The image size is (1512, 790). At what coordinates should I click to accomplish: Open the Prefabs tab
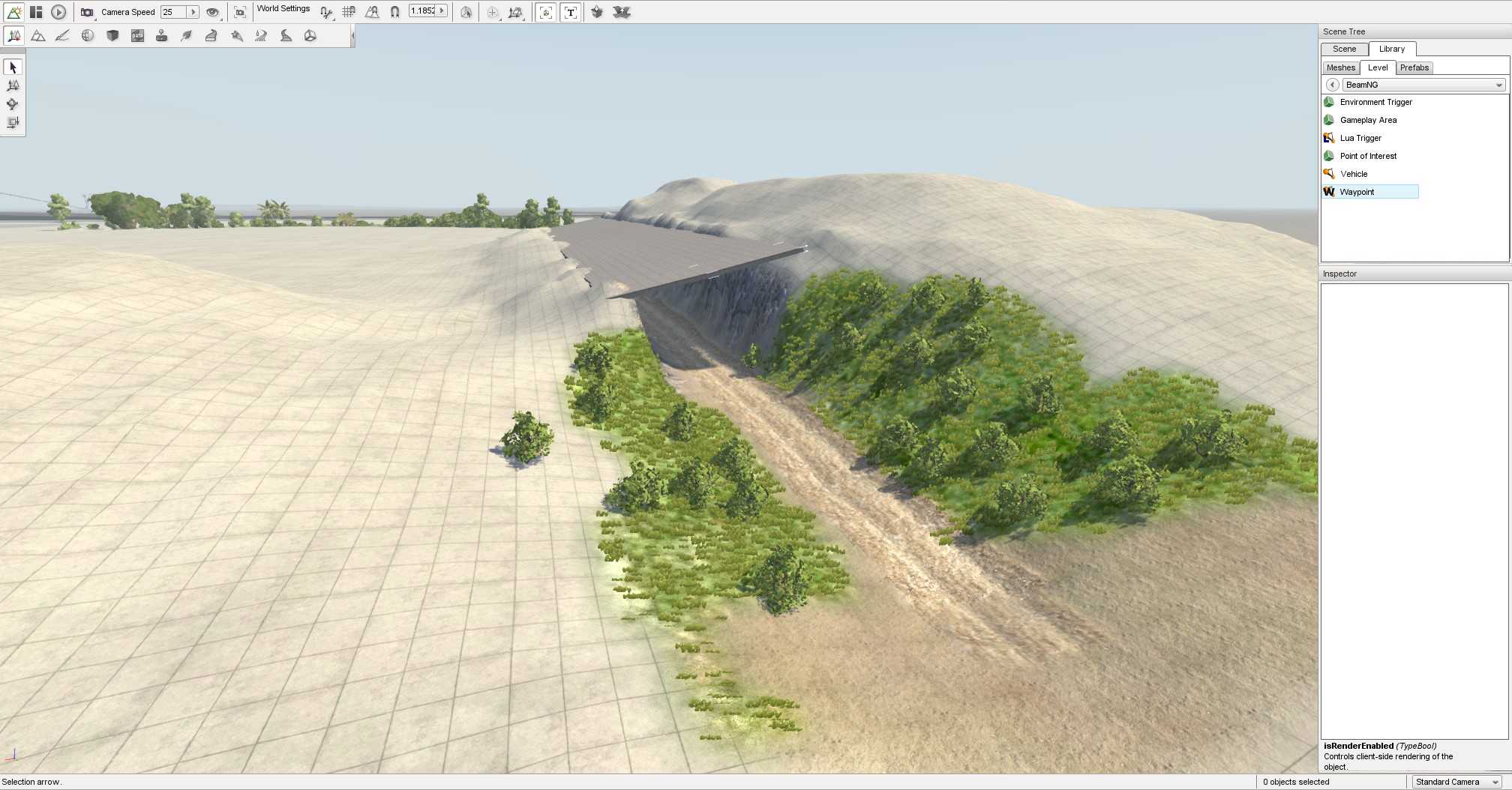(1414, 67)
